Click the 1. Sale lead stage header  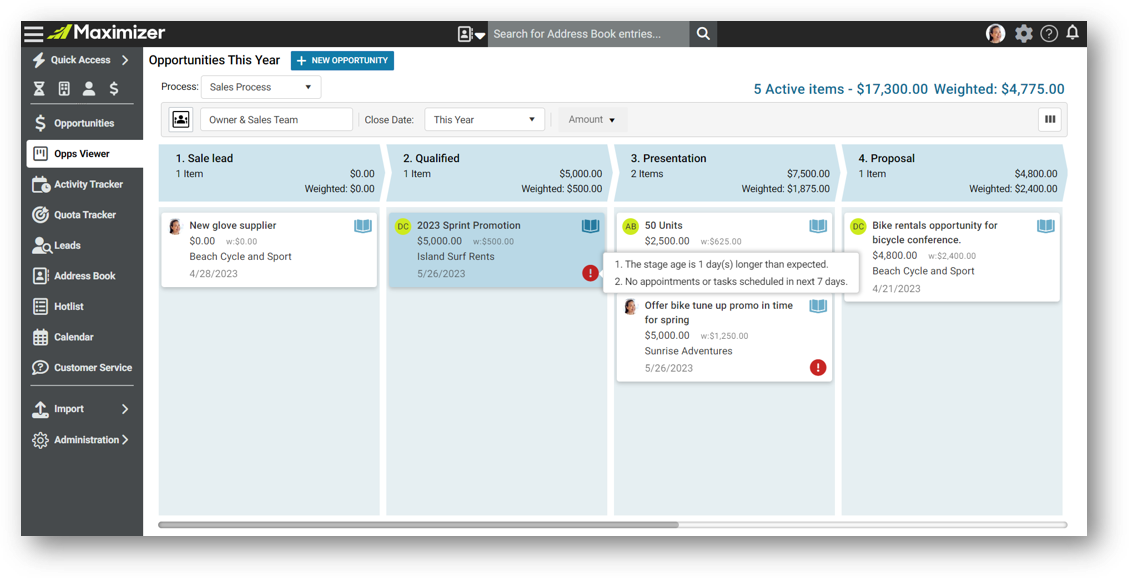[270, 173]
